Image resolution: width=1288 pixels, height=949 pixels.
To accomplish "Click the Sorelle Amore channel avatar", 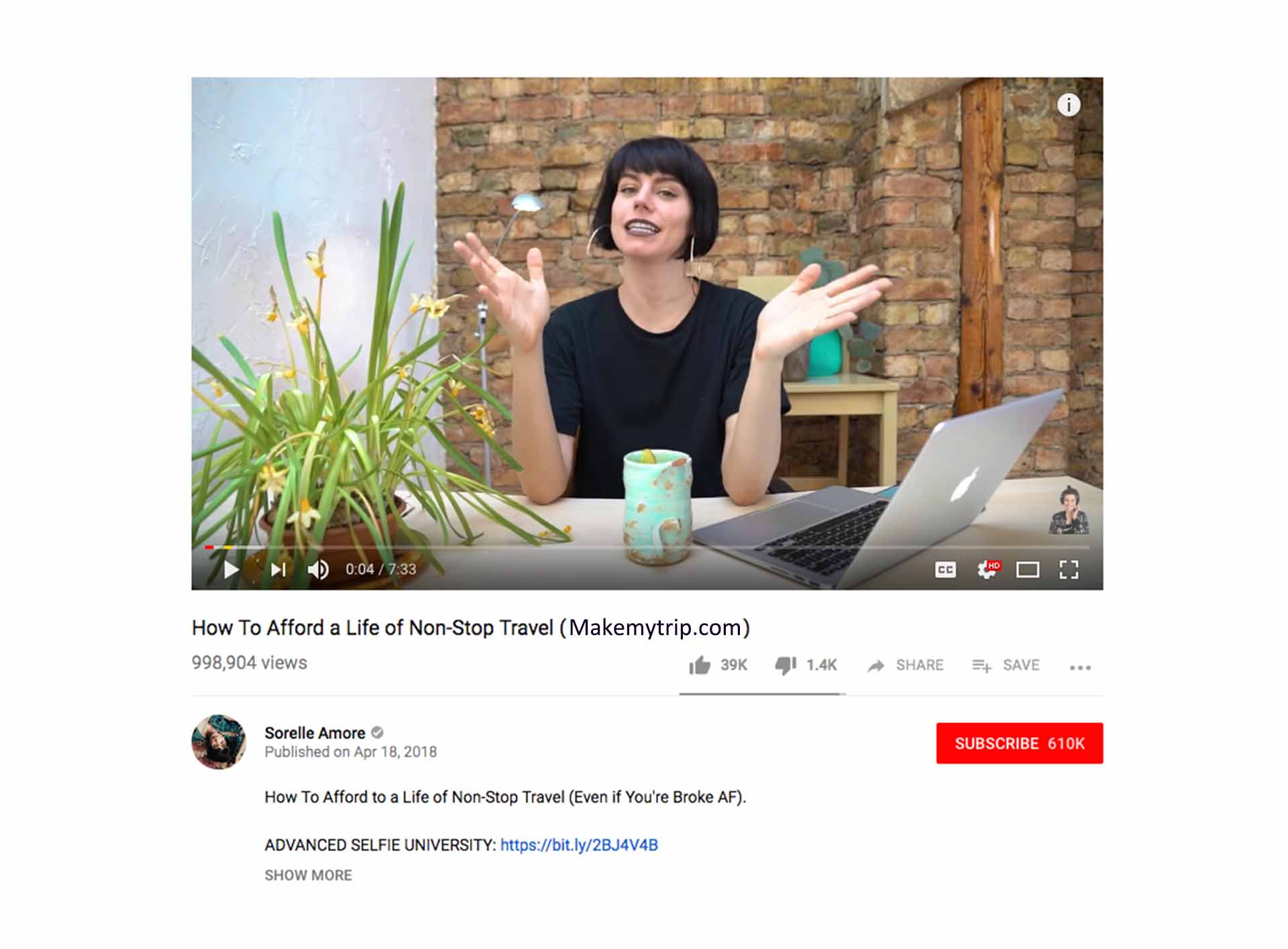I will tap(219, 742).
